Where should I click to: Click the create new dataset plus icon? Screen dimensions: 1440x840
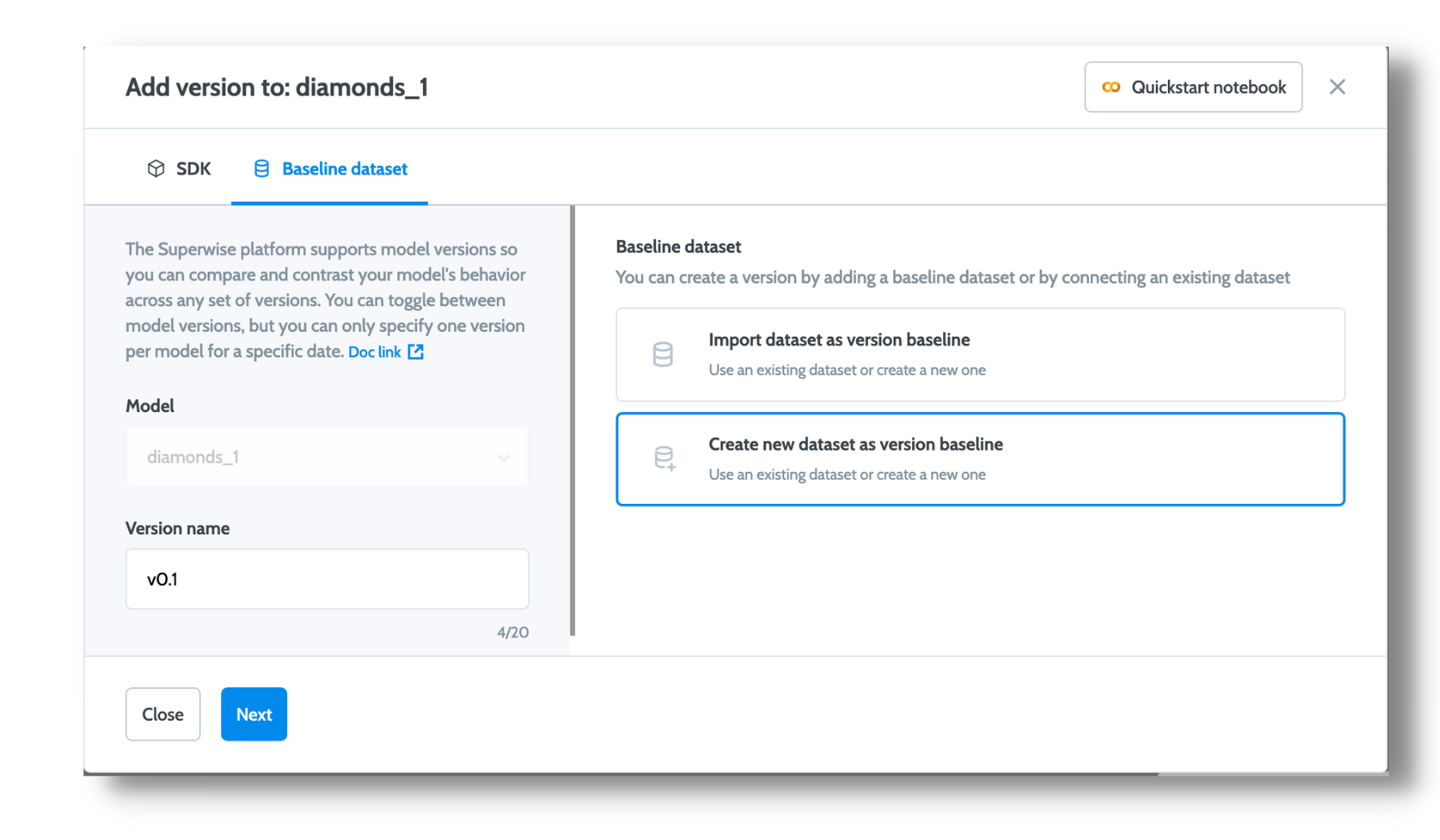tap(664, 458)
